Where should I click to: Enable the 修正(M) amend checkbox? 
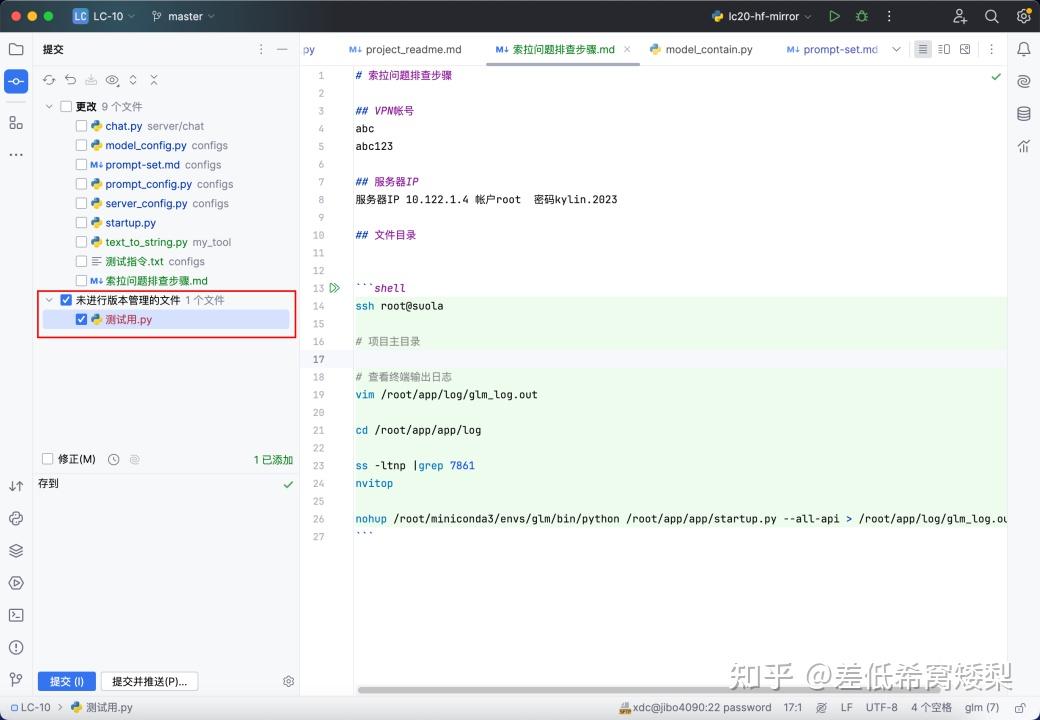click(x=47, y=459)
